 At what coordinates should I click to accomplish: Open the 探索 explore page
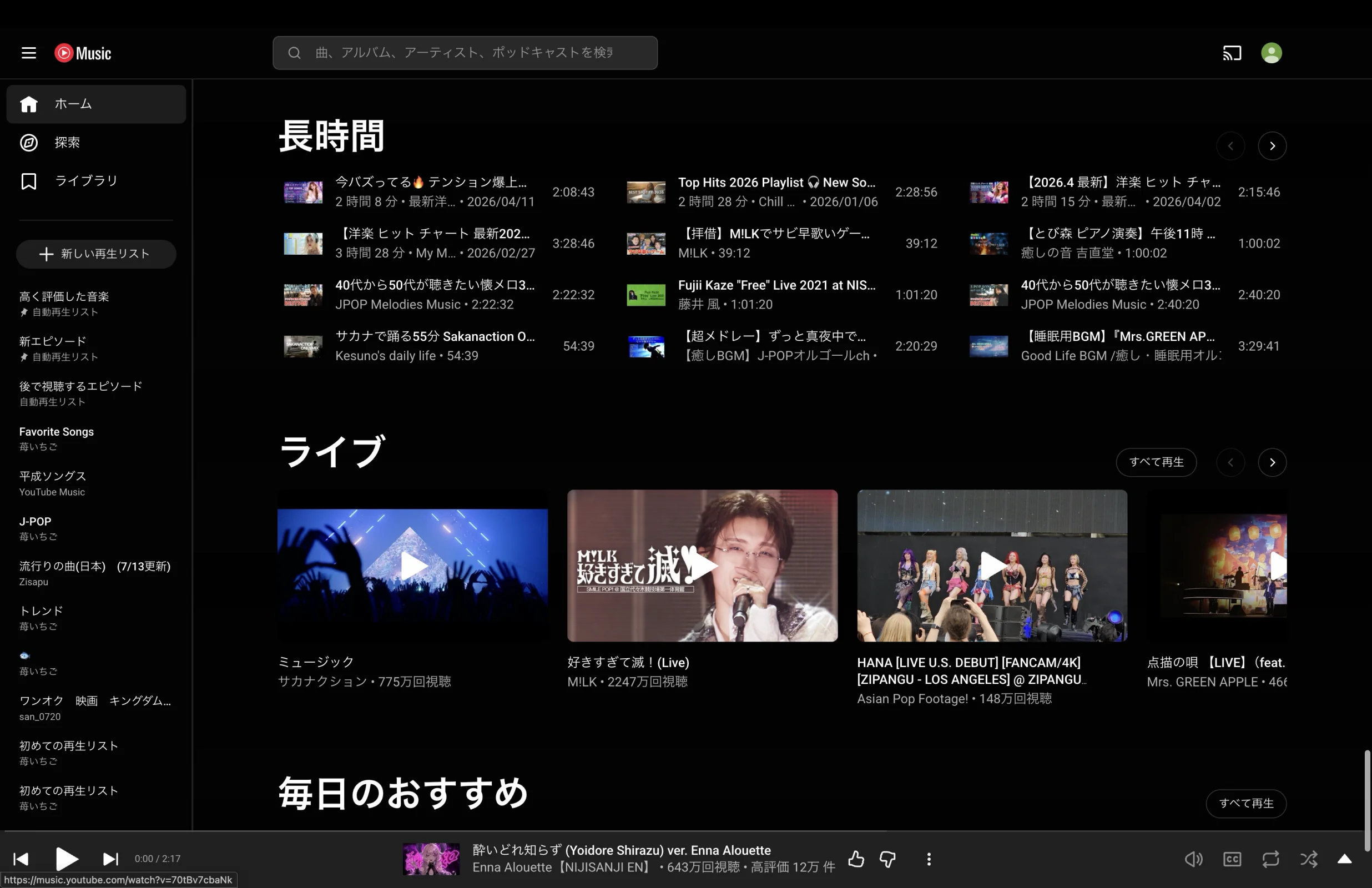point(96,143)
